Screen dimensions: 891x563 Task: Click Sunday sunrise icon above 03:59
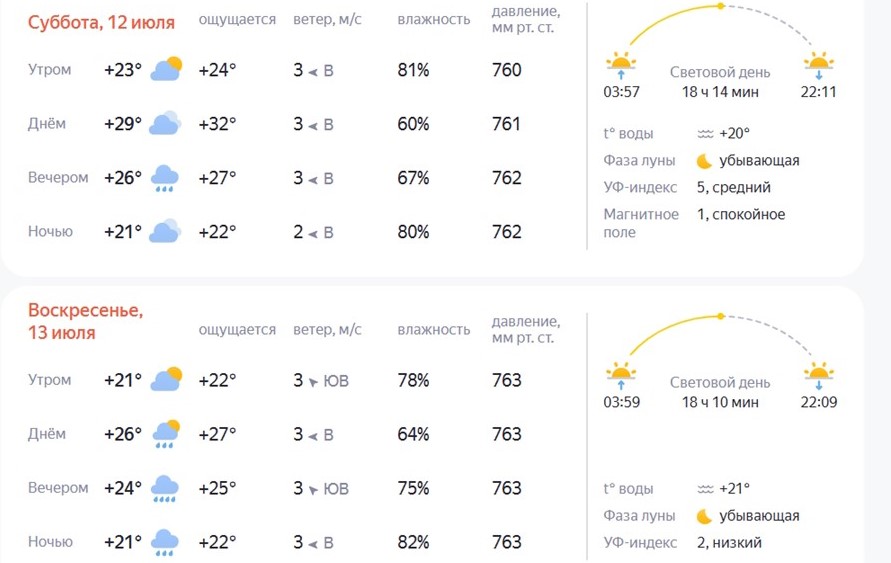click(x=621, y=376)
